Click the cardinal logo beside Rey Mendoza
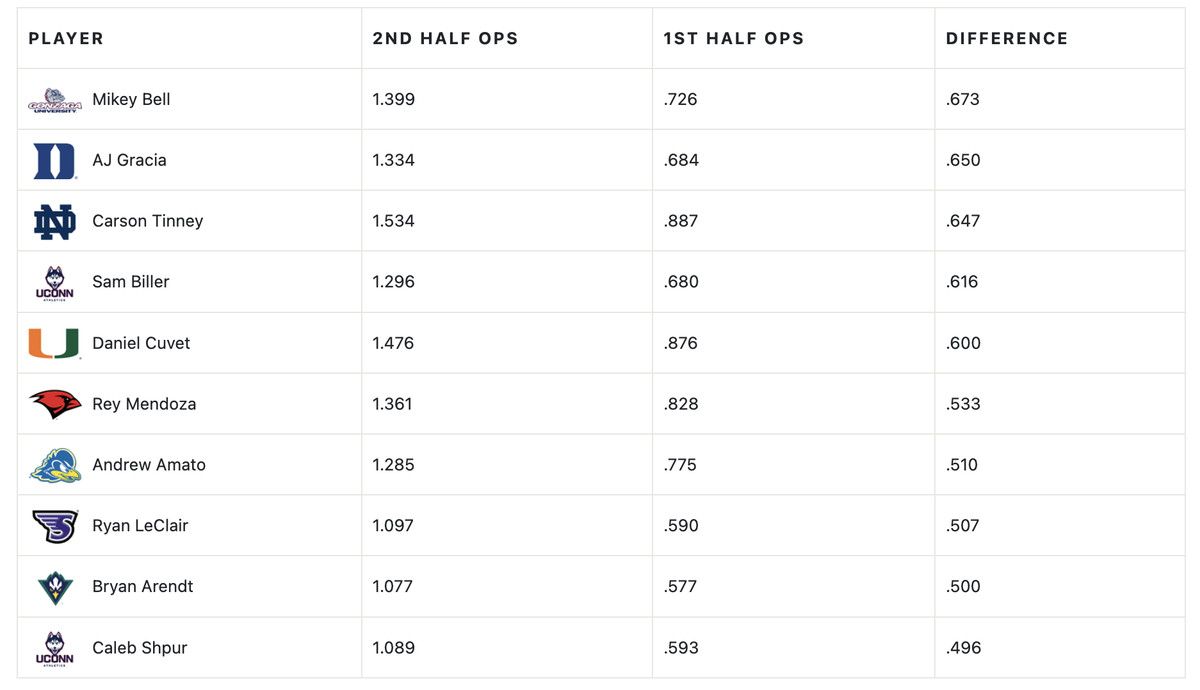 [x=55, y=404]
